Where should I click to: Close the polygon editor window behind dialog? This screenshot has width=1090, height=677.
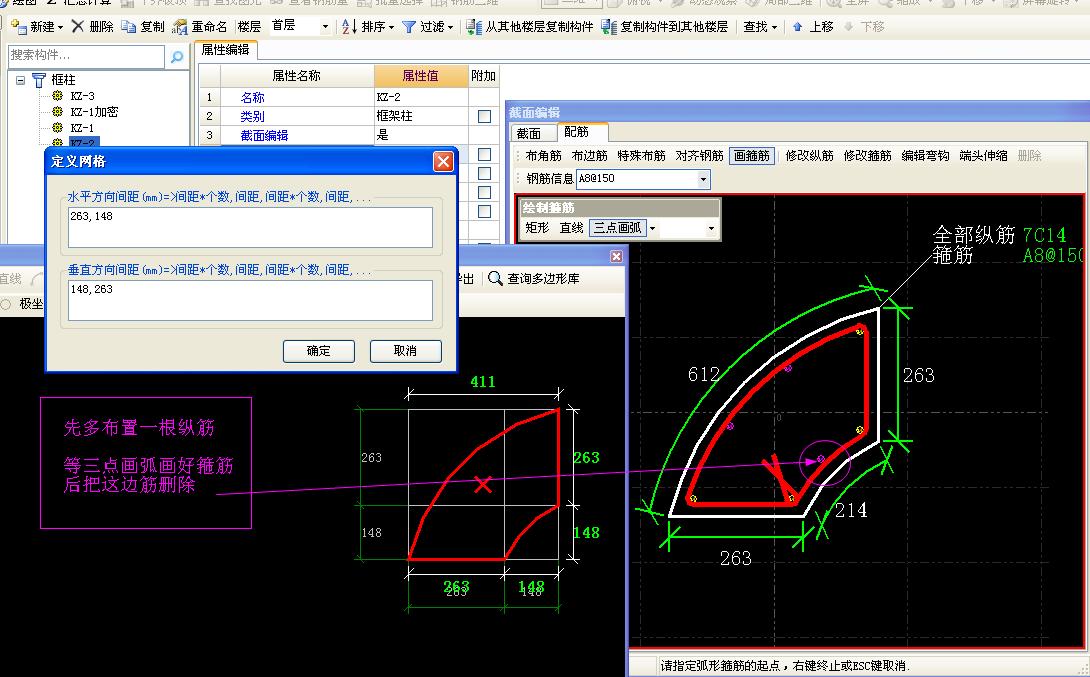[616, 256]
